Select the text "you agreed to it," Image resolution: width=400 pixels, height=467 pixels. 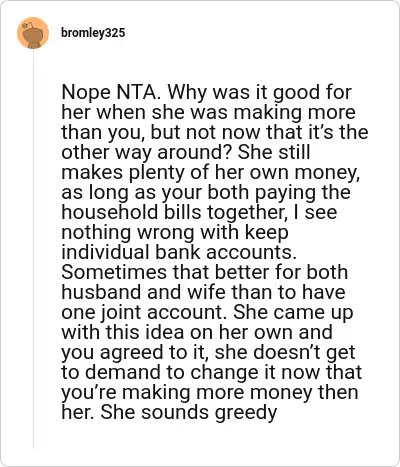pyautogui.click(x=135, y=352)
